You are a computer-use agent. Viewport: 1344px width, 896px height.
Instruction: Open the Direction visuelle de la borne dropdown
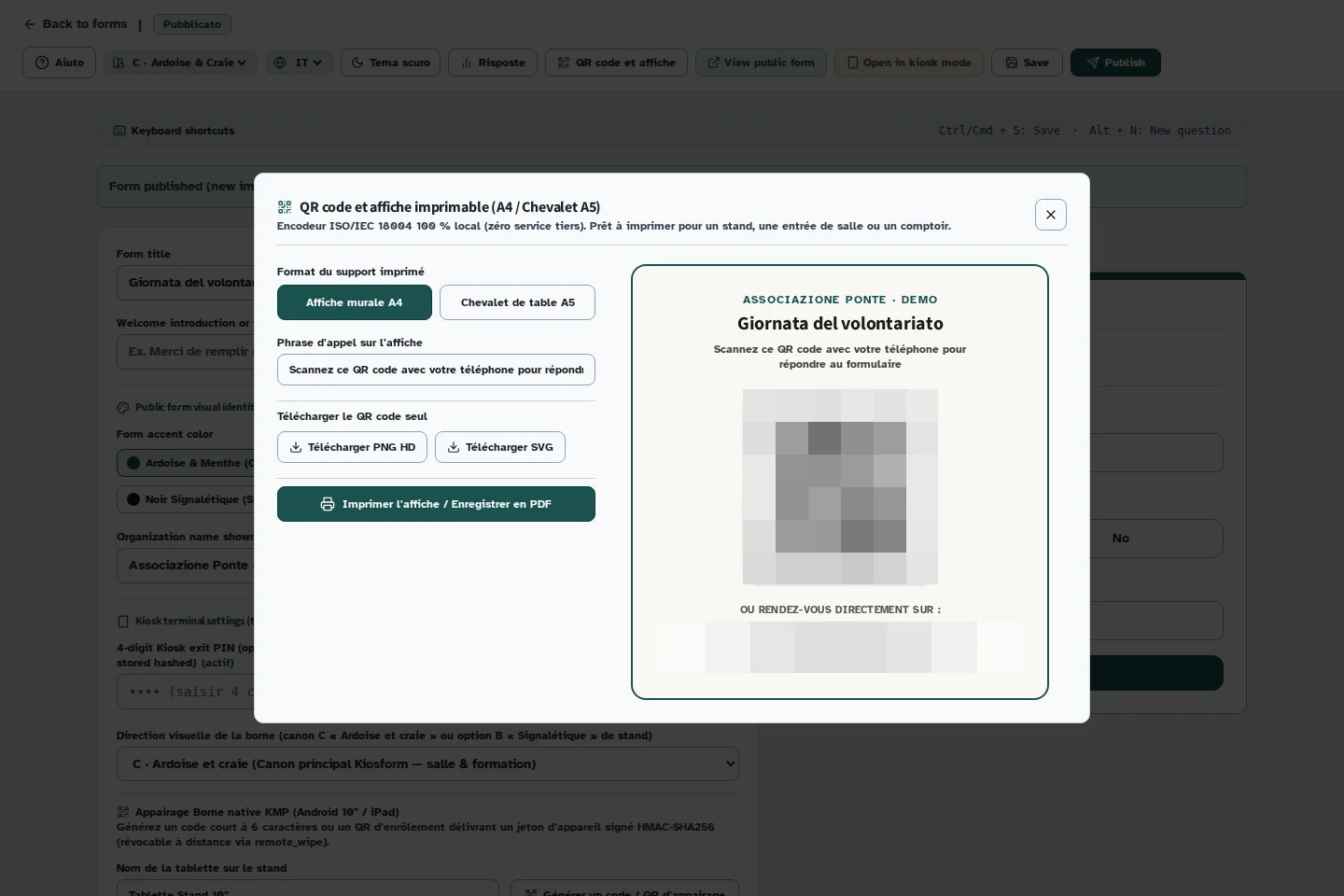pos(427,763)
